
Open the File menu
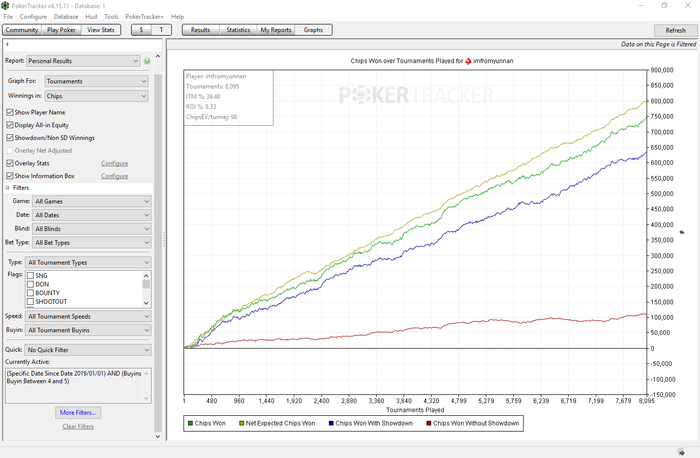[x=8, y=17]
